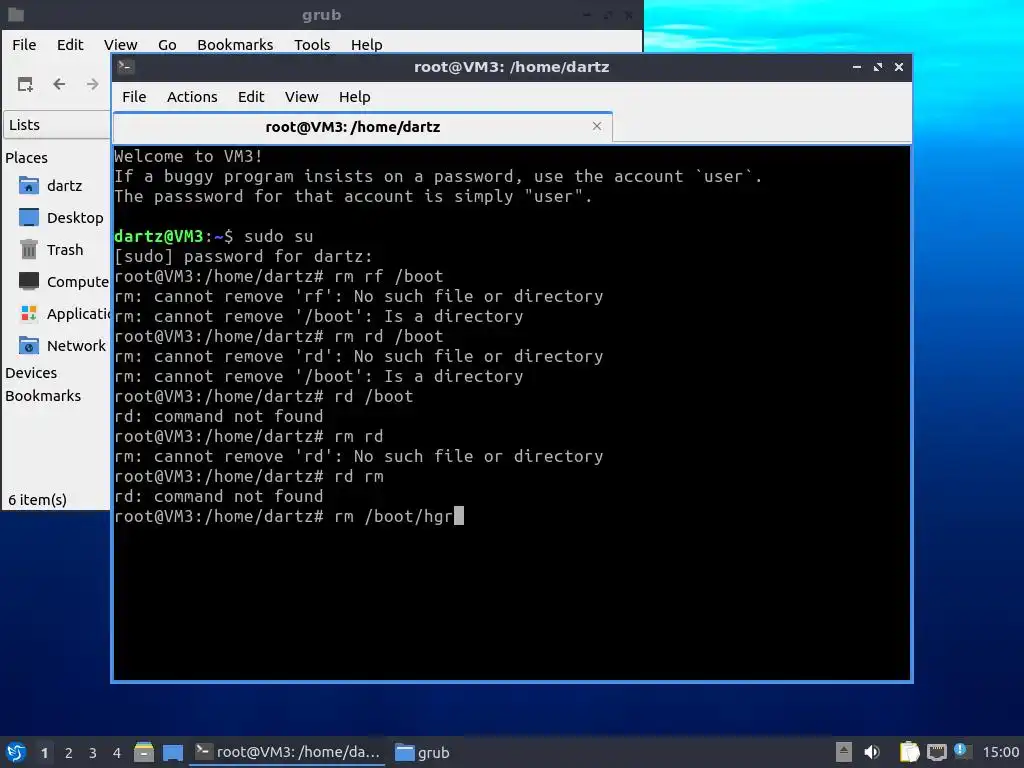Open the volume control tray icon
Viewport: 1024px width, 768px height.
(872, 752)
